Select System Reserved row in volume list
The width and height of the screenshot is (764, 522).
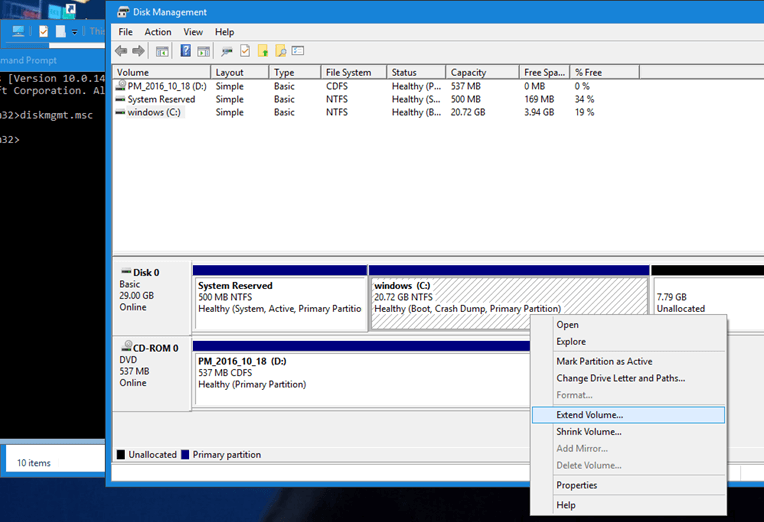coord(161,100)
